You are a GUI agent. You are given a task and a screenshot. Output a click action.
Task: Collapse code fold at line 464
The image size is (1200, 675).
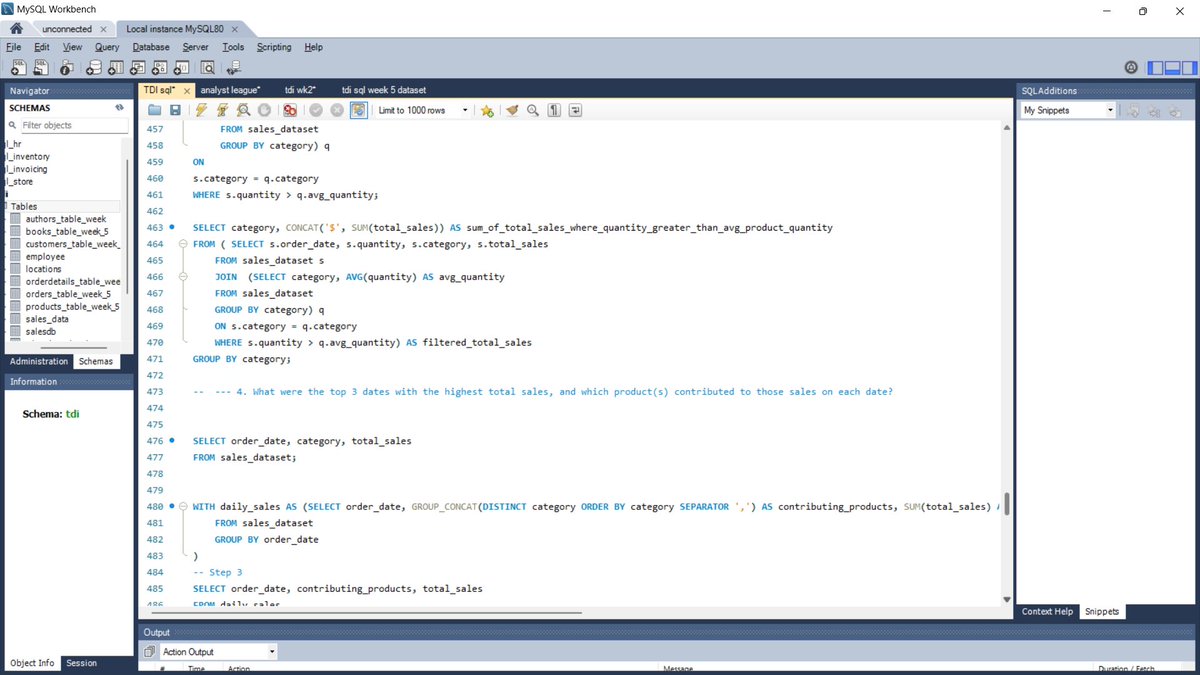pos(182,244)
